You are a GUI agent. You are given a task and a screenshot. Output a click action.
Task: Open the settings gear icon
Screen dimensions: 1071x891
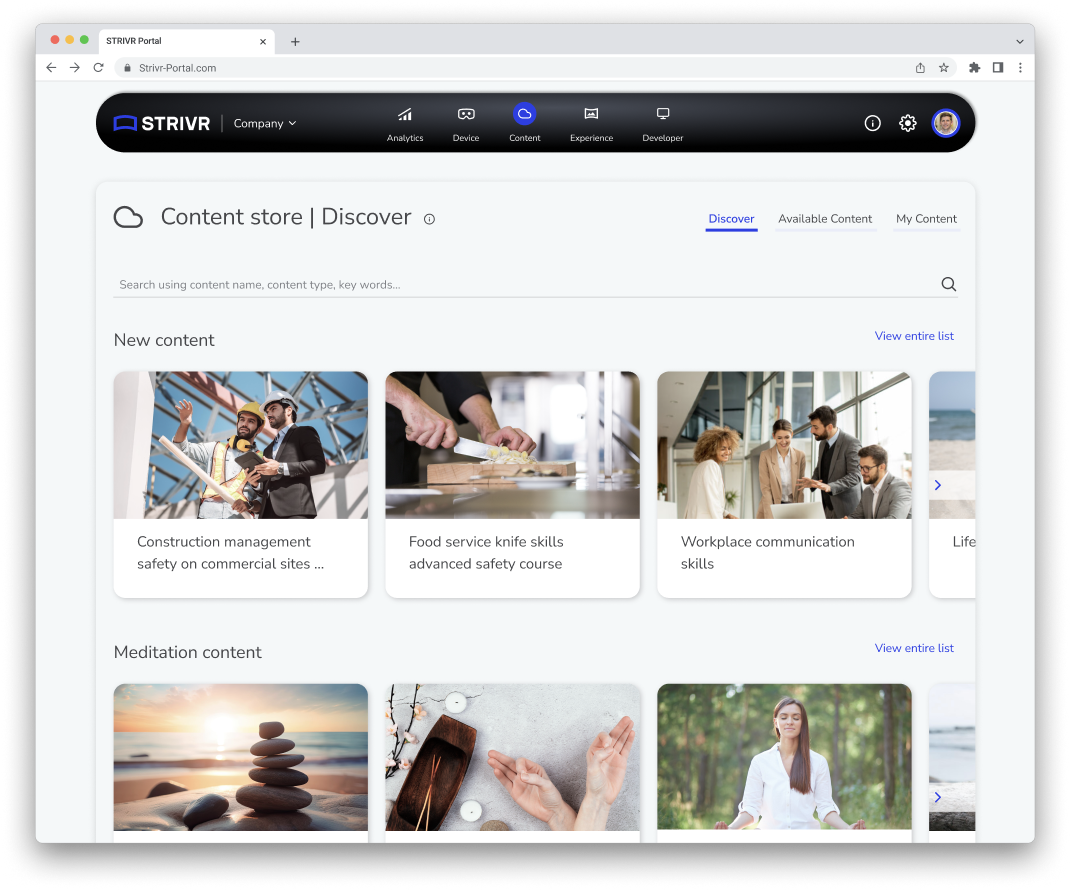tap(907, 123)
